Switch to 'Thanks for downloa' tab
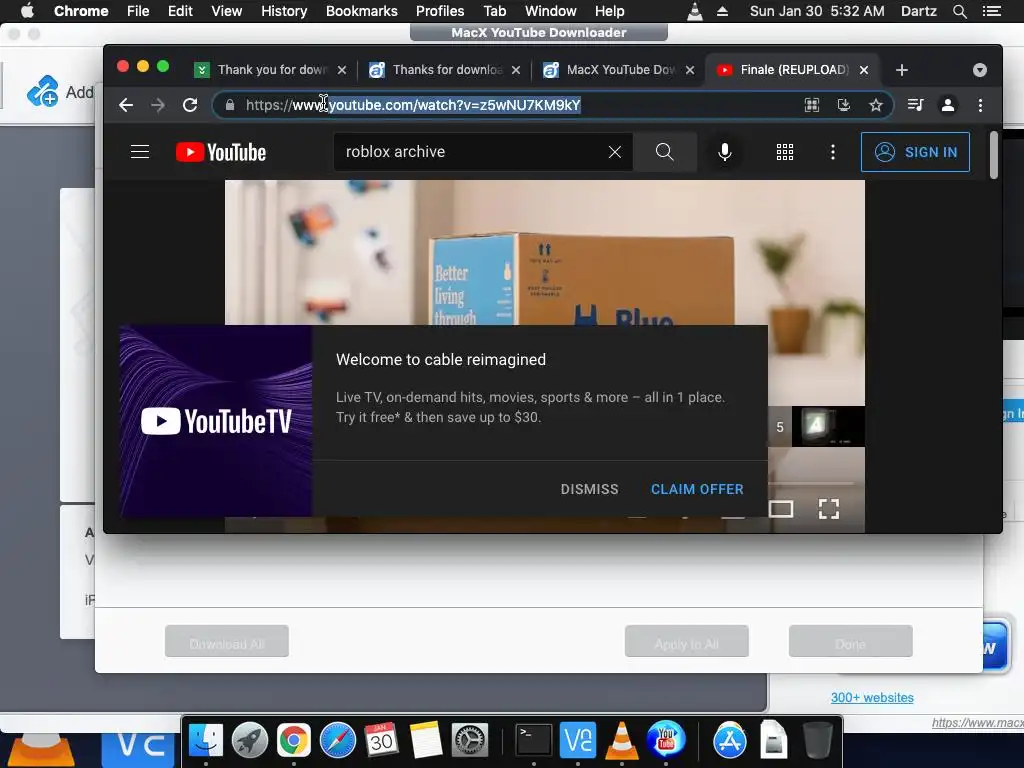 click(447, 70)
